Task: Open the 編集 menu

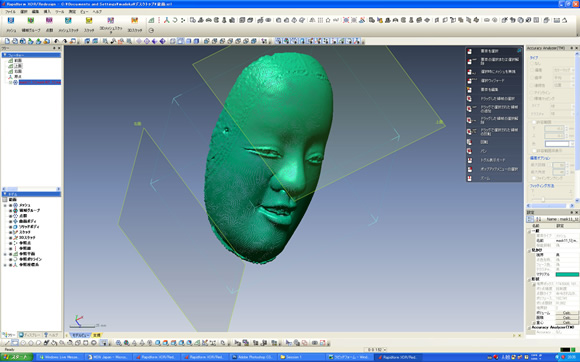Action: tap(35, 12)
